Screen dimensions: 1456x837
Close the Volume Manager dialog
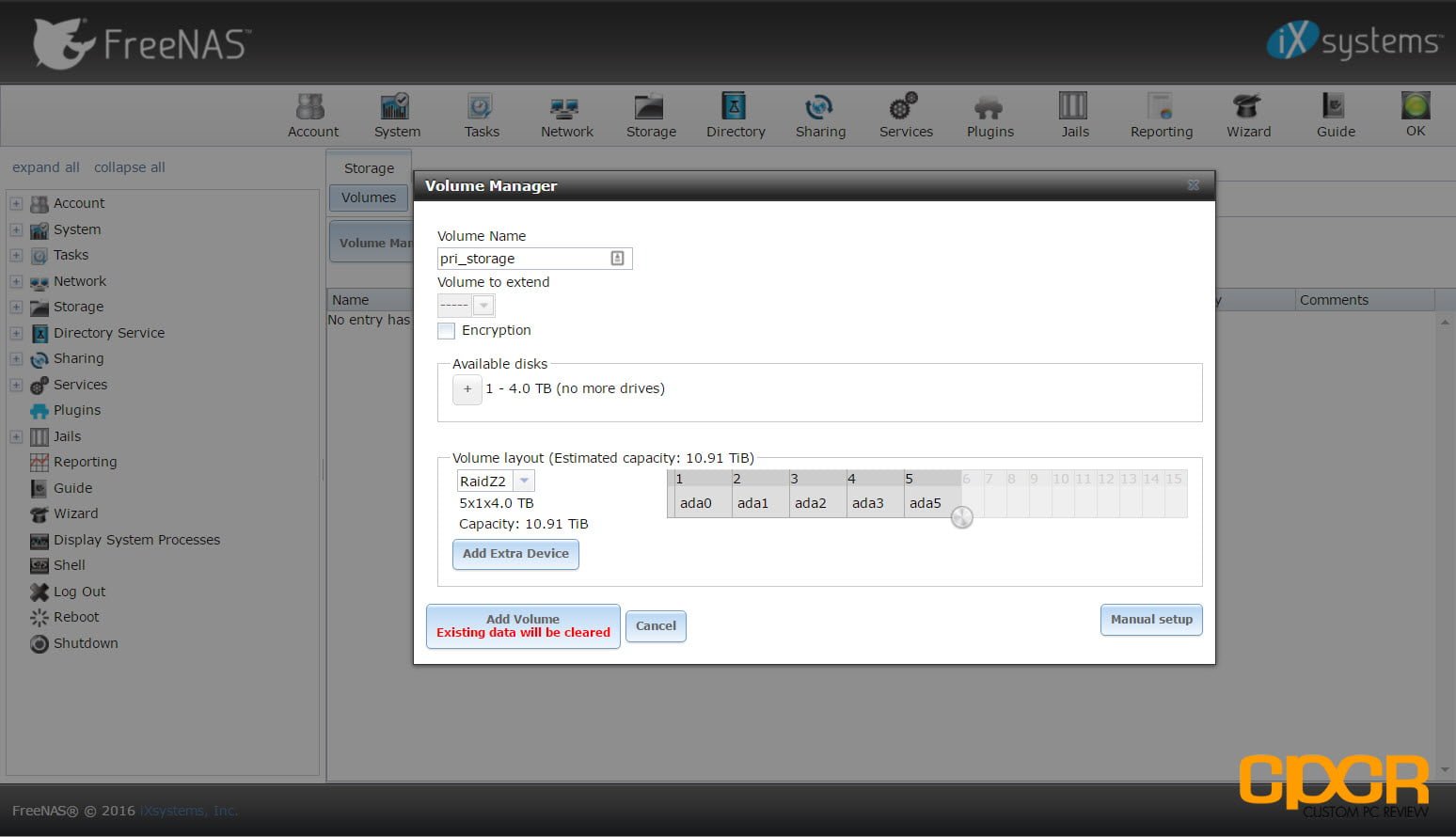pos(1194,185)
